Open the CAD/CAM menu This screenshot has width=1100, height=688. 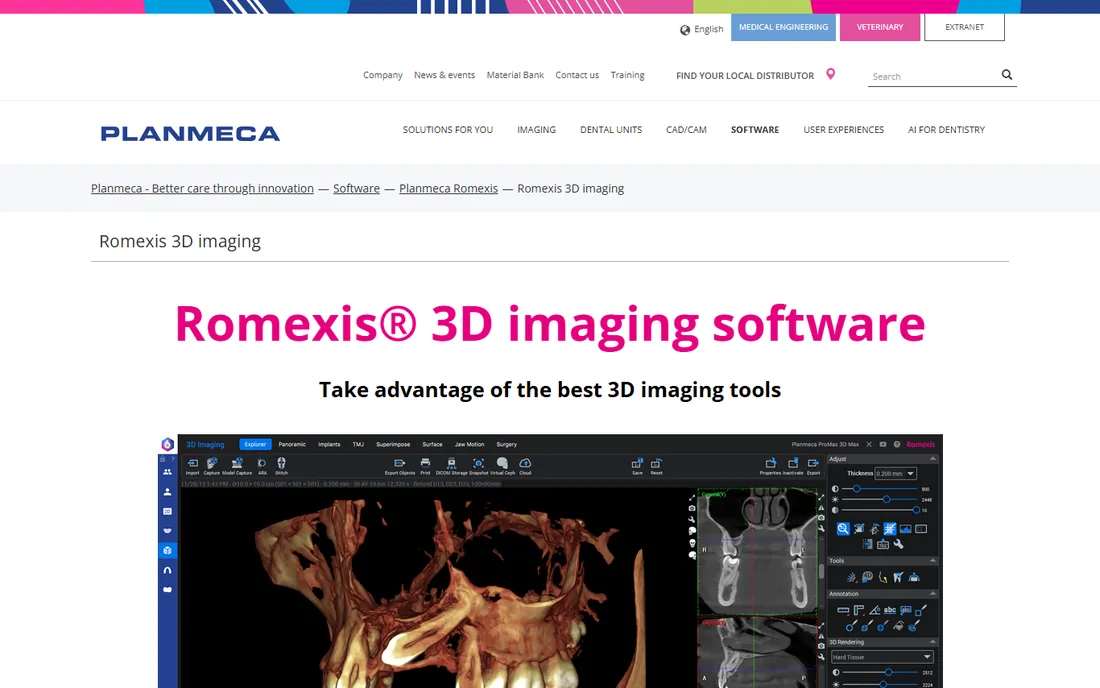coord(686,130)
